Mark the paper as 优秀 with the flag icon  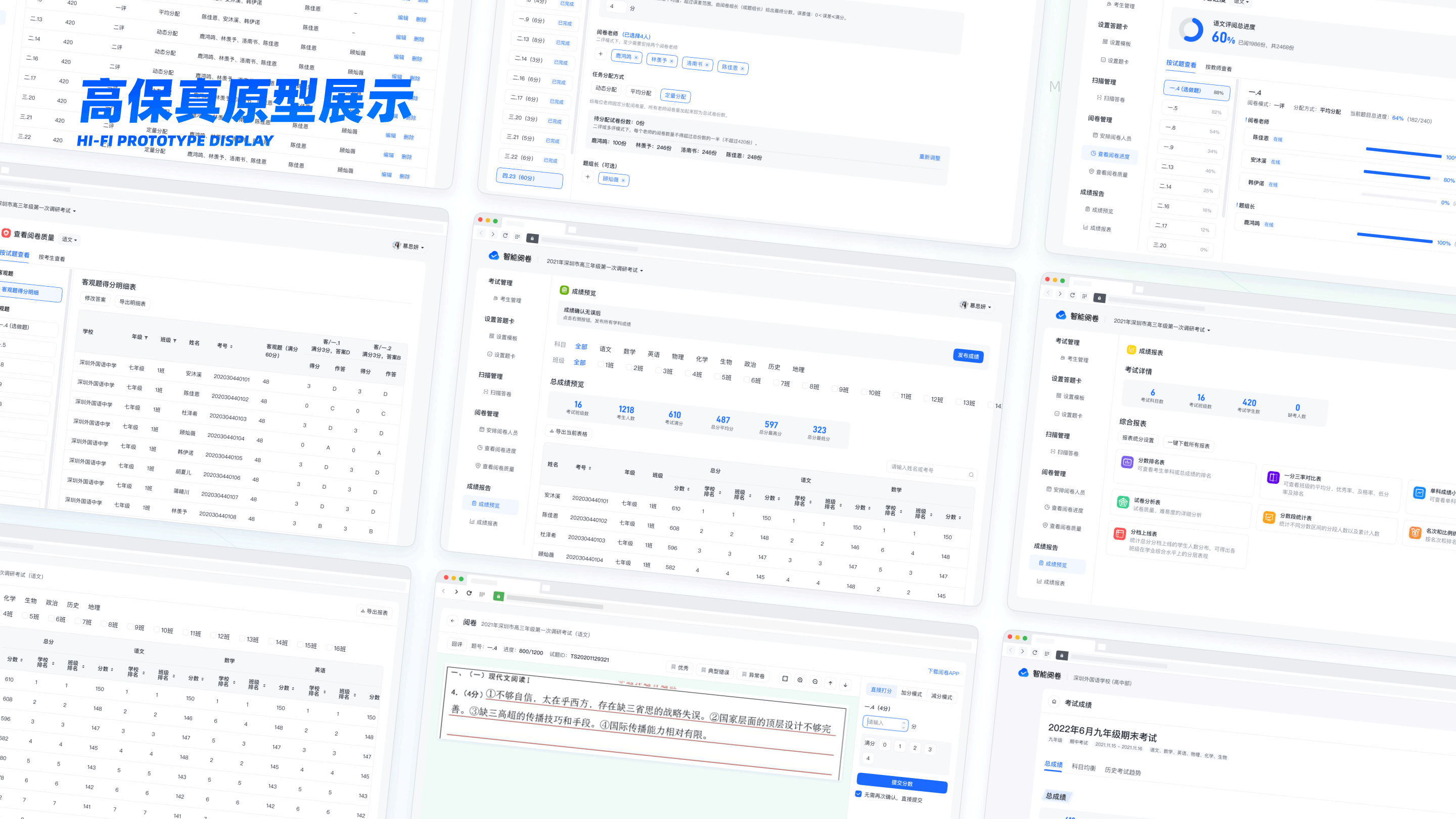point(681,668)
